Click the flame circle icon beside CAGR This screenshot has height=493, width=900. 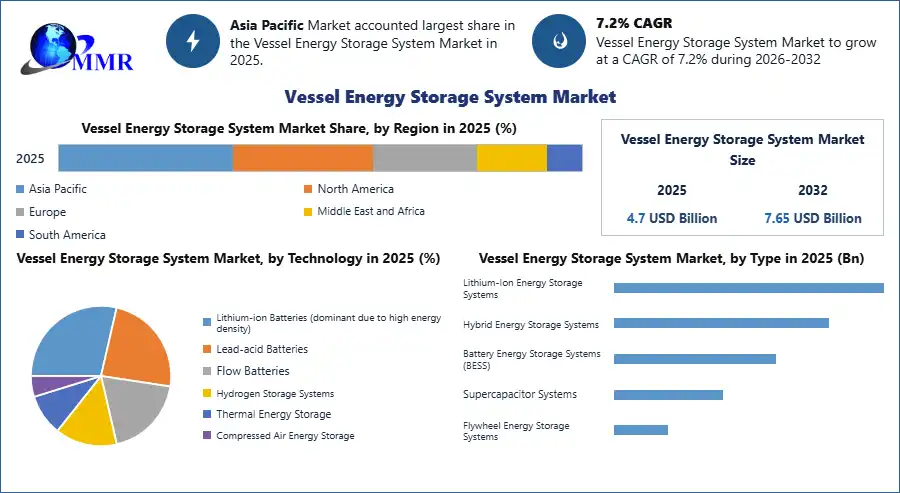(x=559, y=41)
